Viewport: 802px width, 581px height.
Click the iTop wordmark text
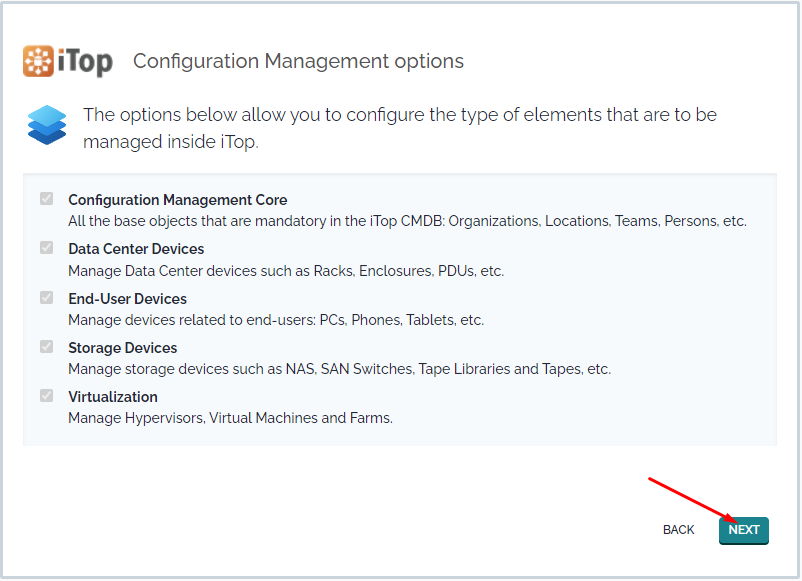85,62
